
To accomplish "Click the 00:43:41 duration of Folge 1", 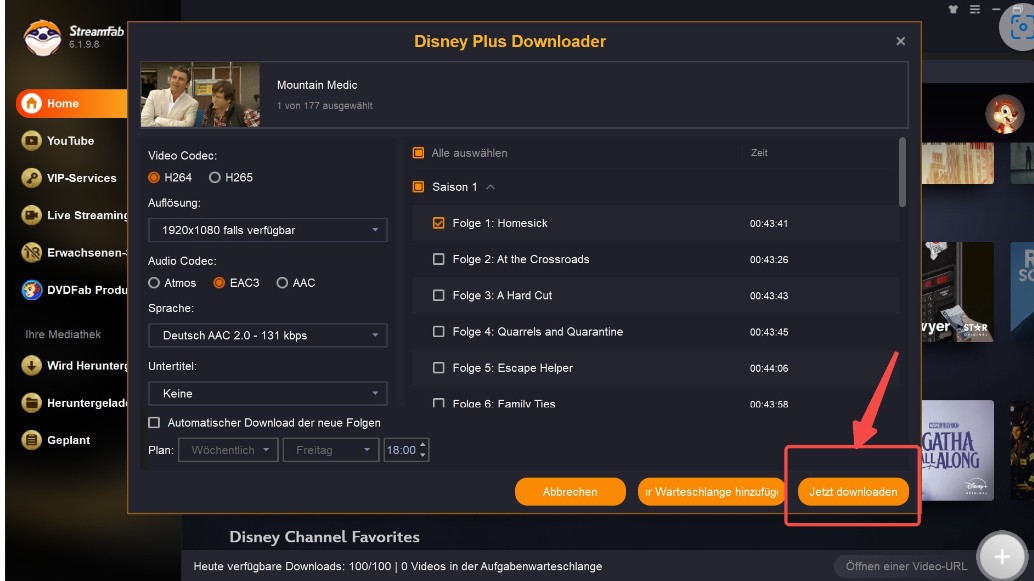I will point(768,224).
